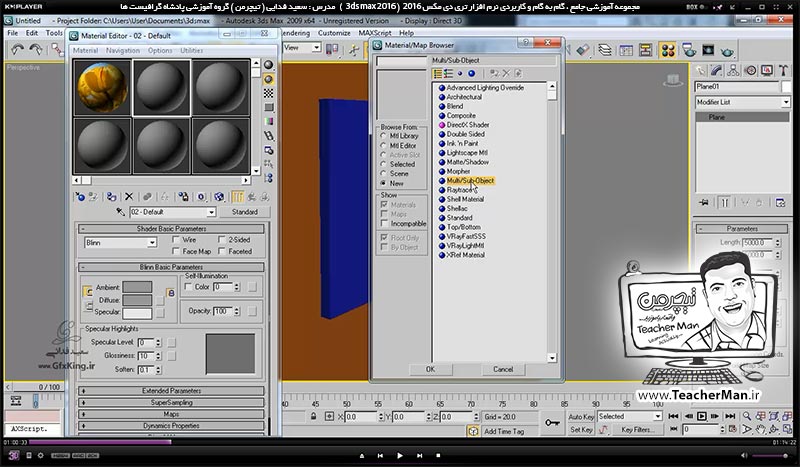The height and width of the screenshot is (467, 800).
Task: Open the Modifier List dropdown
Action: pos(786,102)
